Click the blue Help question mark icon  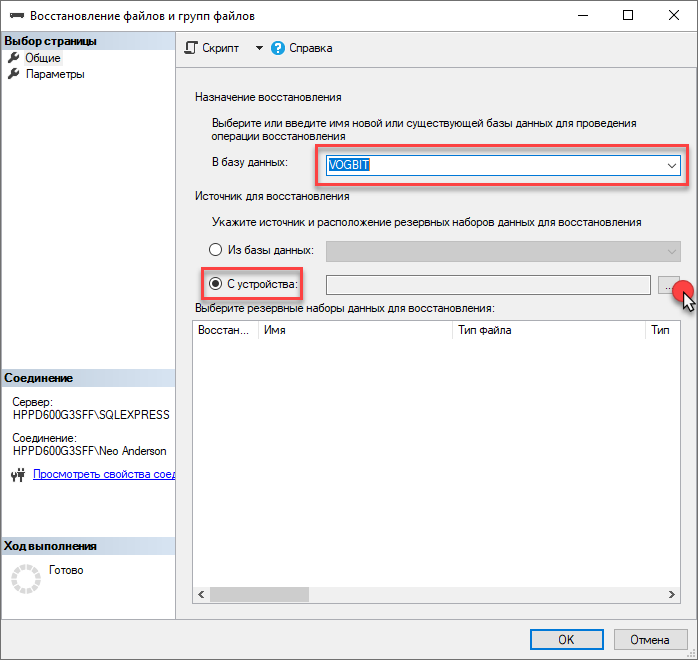[278, 48]
